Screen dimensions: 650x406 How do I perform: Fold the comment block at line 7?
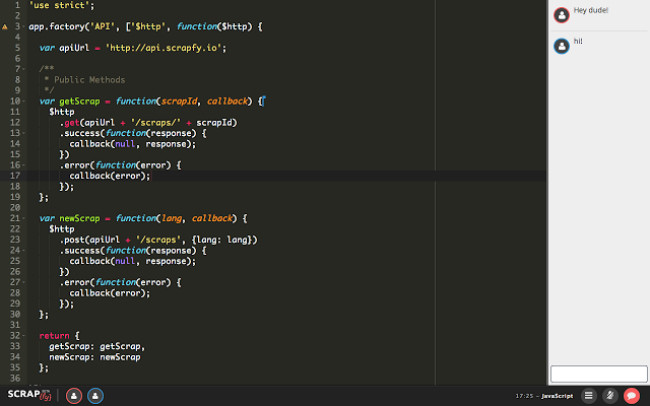pyautogui.click(x=24, y=69)
